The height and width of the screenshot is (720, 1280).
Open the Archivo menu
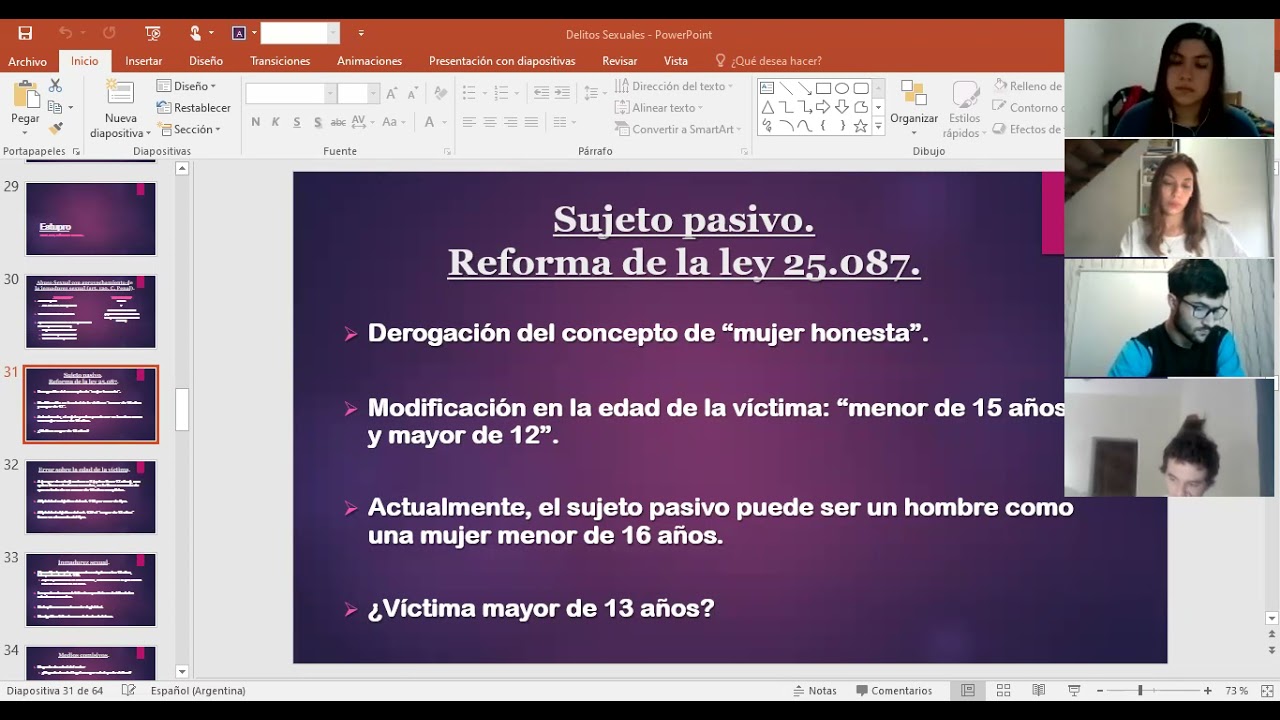[x=28, y=61]
